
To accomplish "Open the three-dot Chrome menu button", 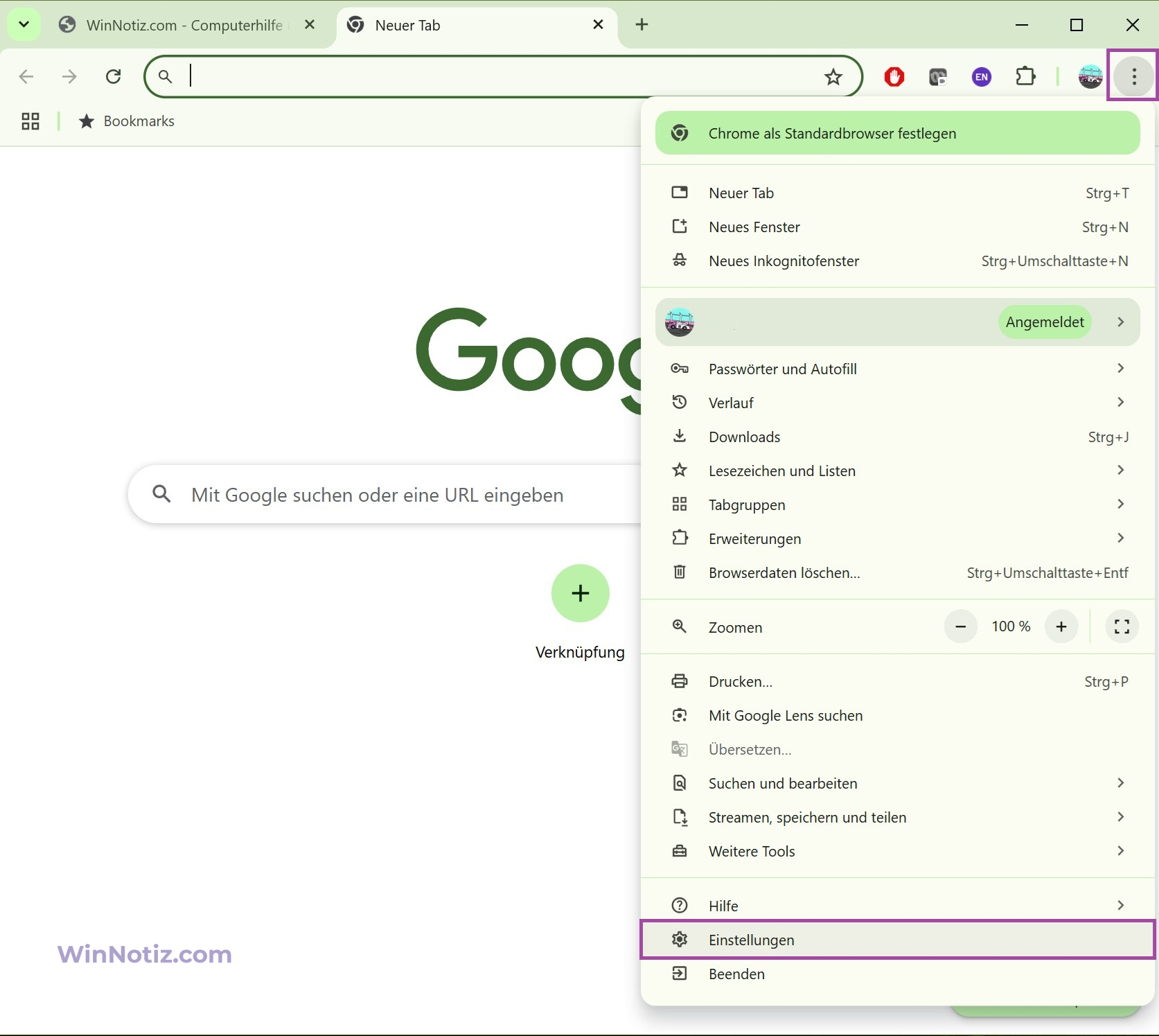I will tap(1133, 76).
